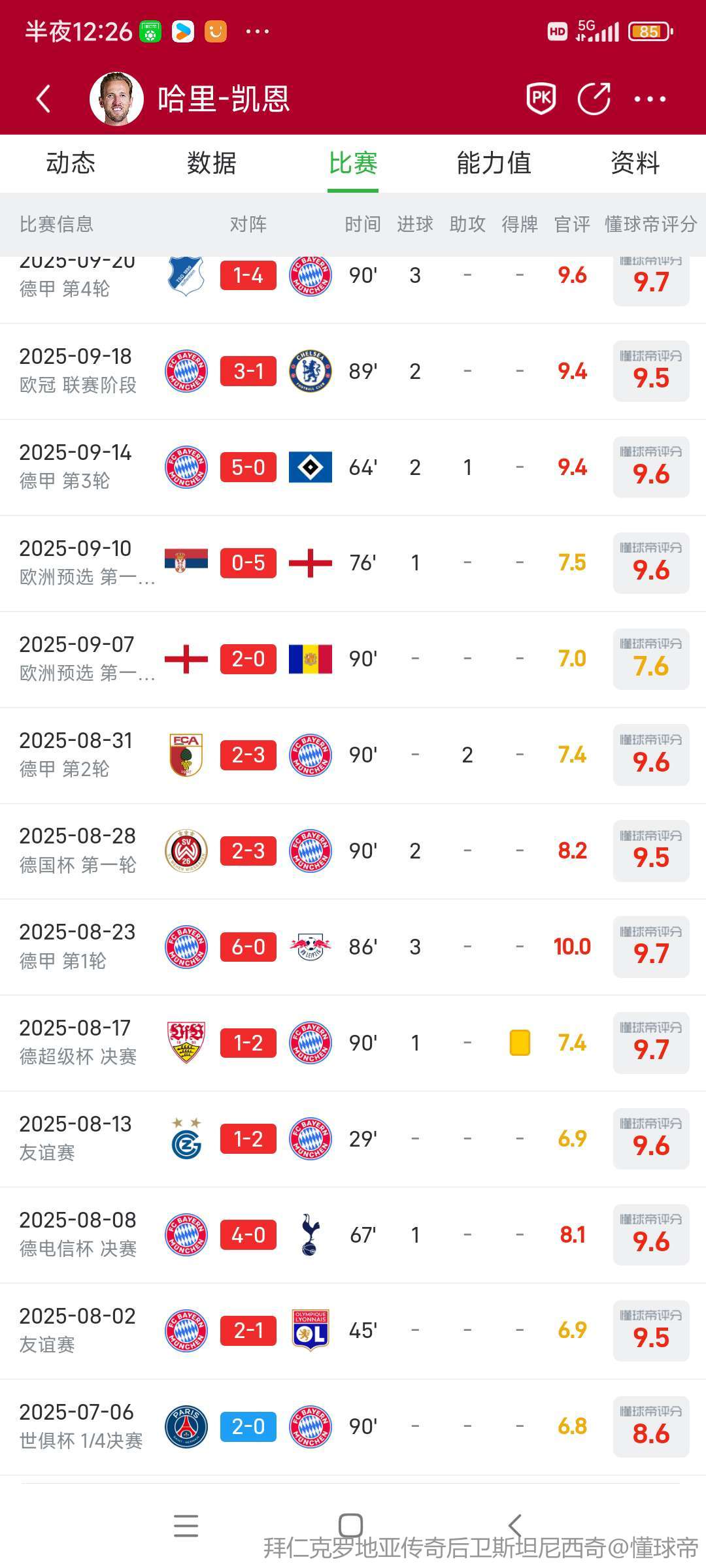Switch to the 数据 tab
The width and height of the screenshot is (706, 1568).
tap(211, 163)
